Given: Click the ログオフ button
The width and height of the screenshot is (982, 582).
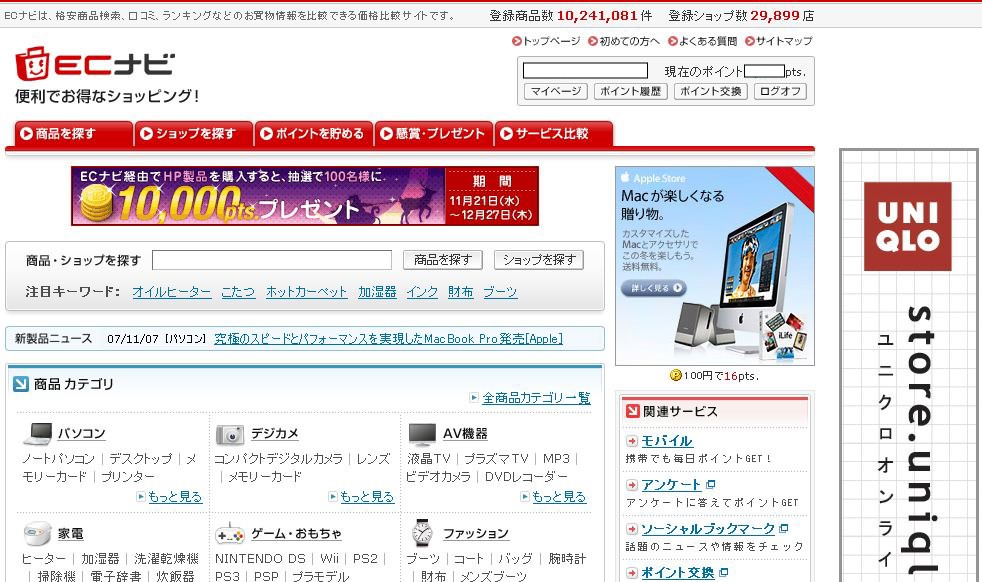Looking at the screenshot, I should pos(780,91).
